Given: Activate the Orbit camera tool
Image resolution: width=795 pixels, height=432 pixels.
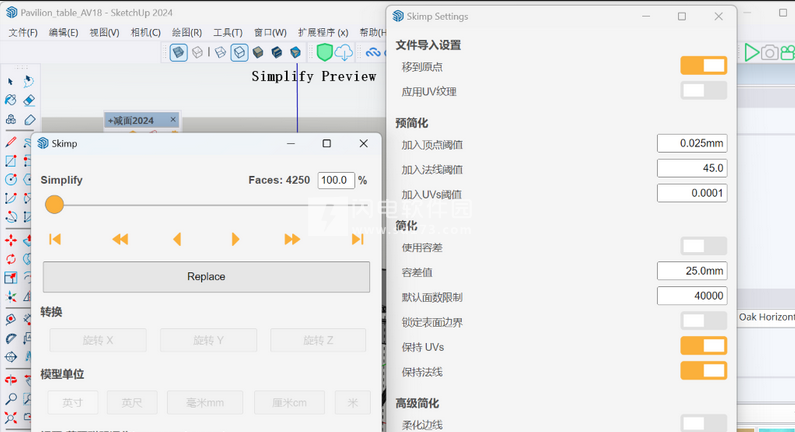Looking at the screenshot, I should pos(11,380).
